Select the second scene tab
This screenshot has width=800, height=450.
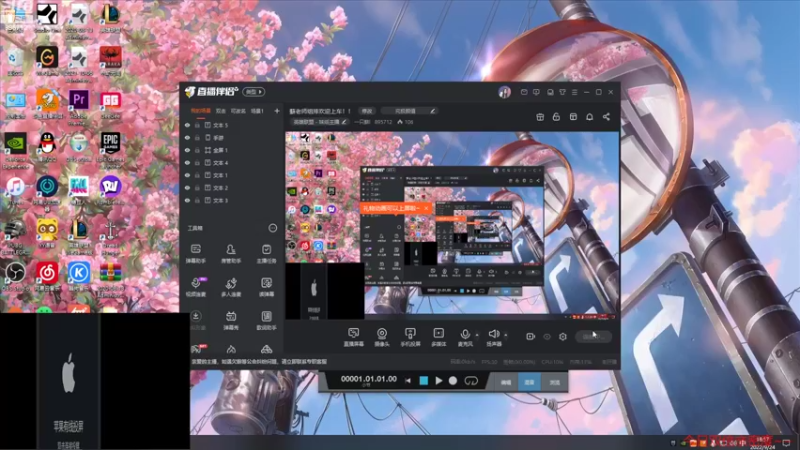click(x=221, y=111)
